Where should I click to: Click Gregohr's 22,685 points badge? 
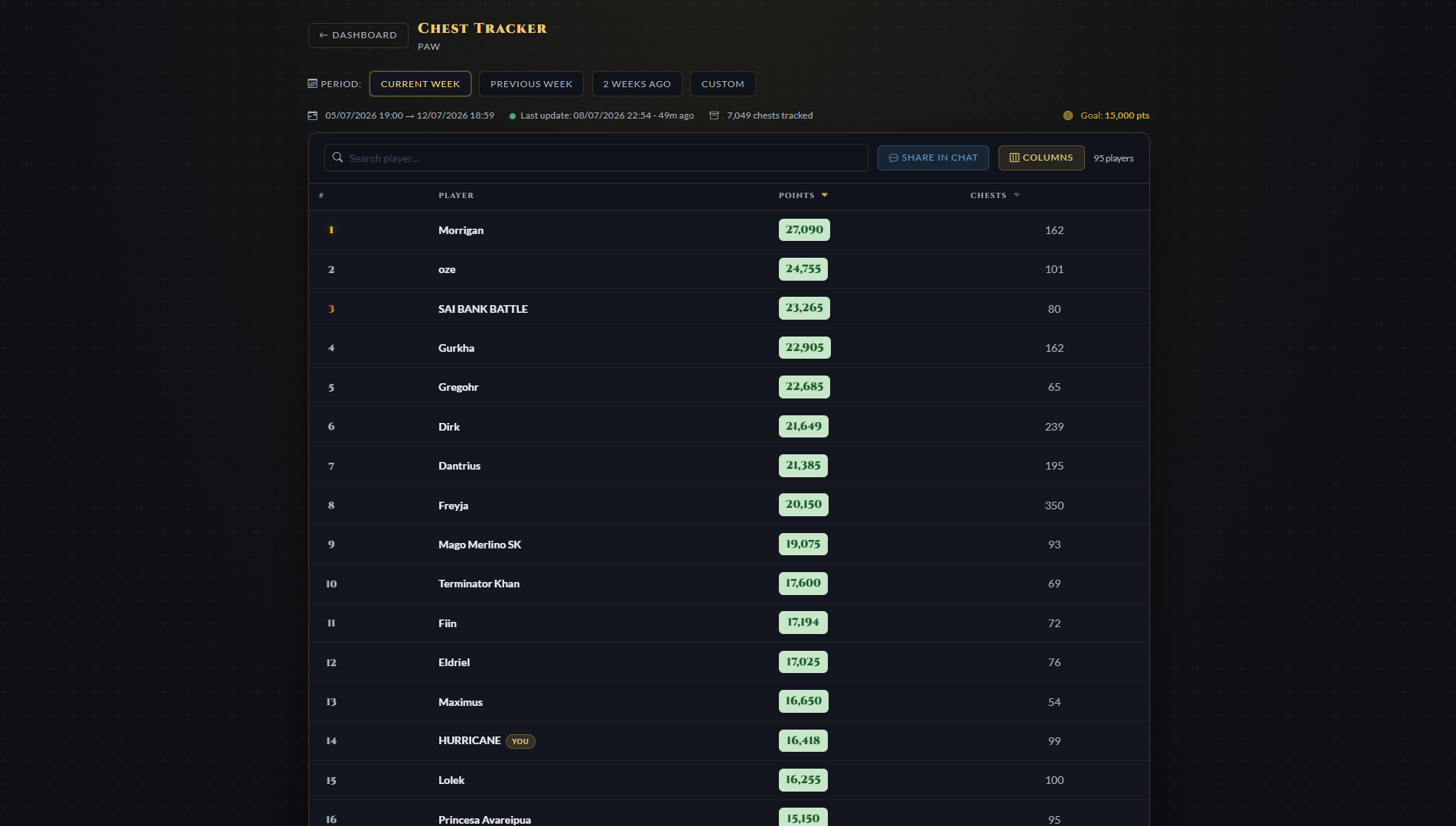pos(804,387)
